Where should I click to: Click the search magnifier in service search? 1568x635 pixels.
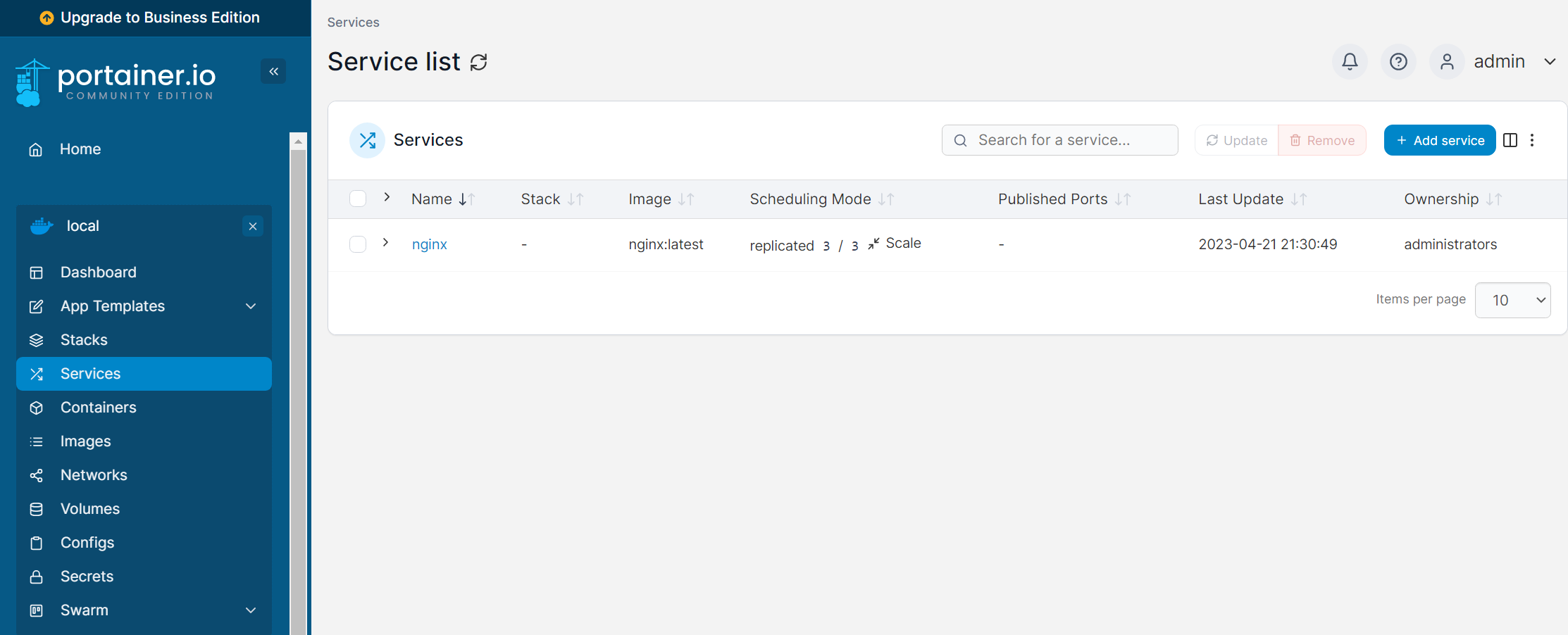[x=960, y=140]
